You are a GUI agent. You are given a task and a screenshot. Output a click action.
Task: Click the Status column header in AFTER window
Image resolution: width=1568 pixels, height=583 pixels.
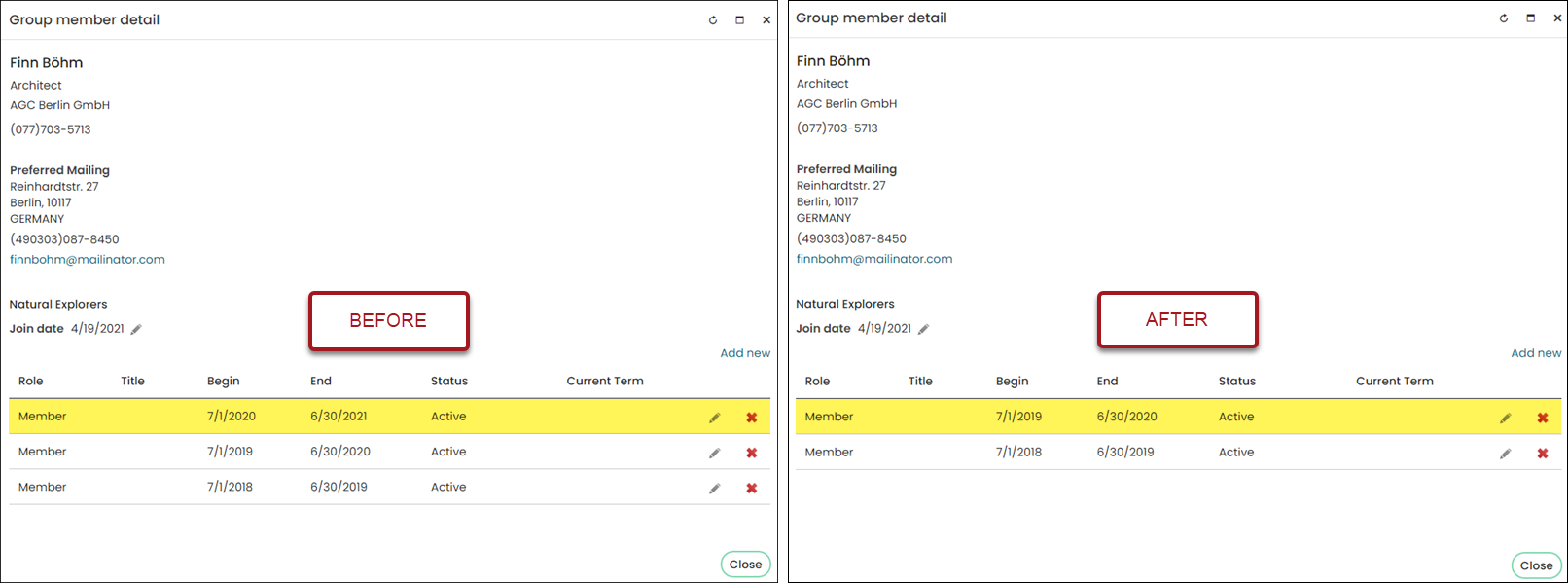1237,382
